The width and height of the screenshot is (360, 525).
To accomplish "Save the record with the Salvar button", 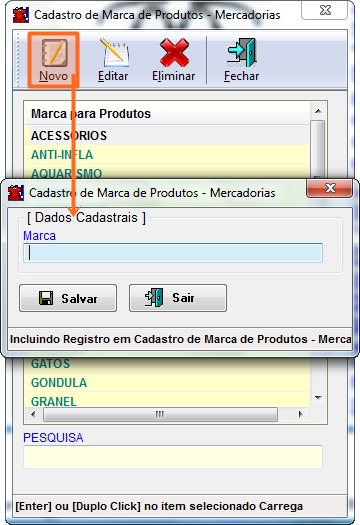I will 68,298.
